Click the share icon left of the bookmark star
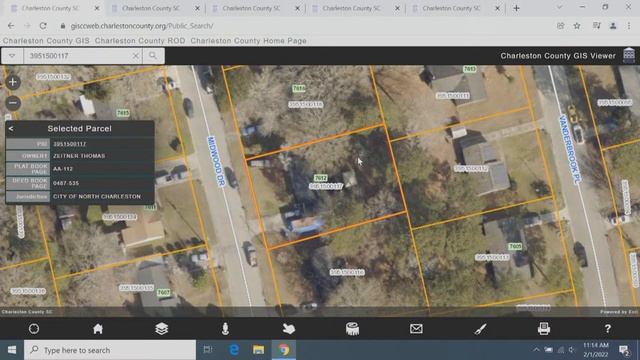The height and width of the screenshot is (360, 640). click(x=560, y=26)
